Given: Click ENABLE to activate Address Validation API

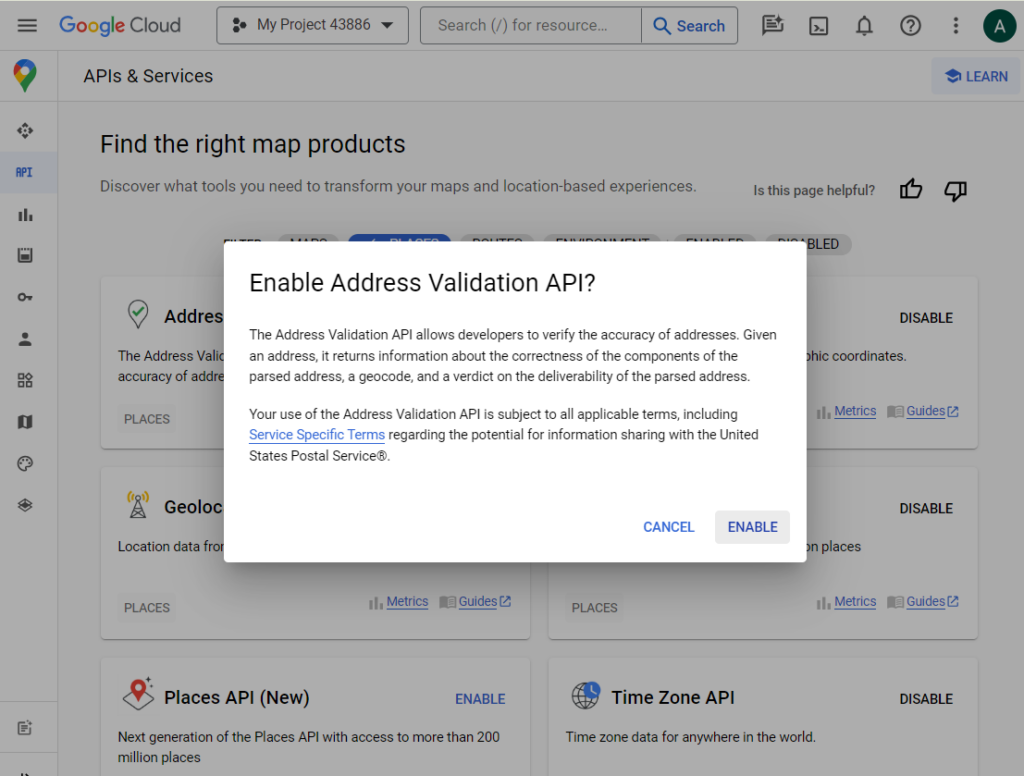Looking at the screenshot, I should pos(752,526).
